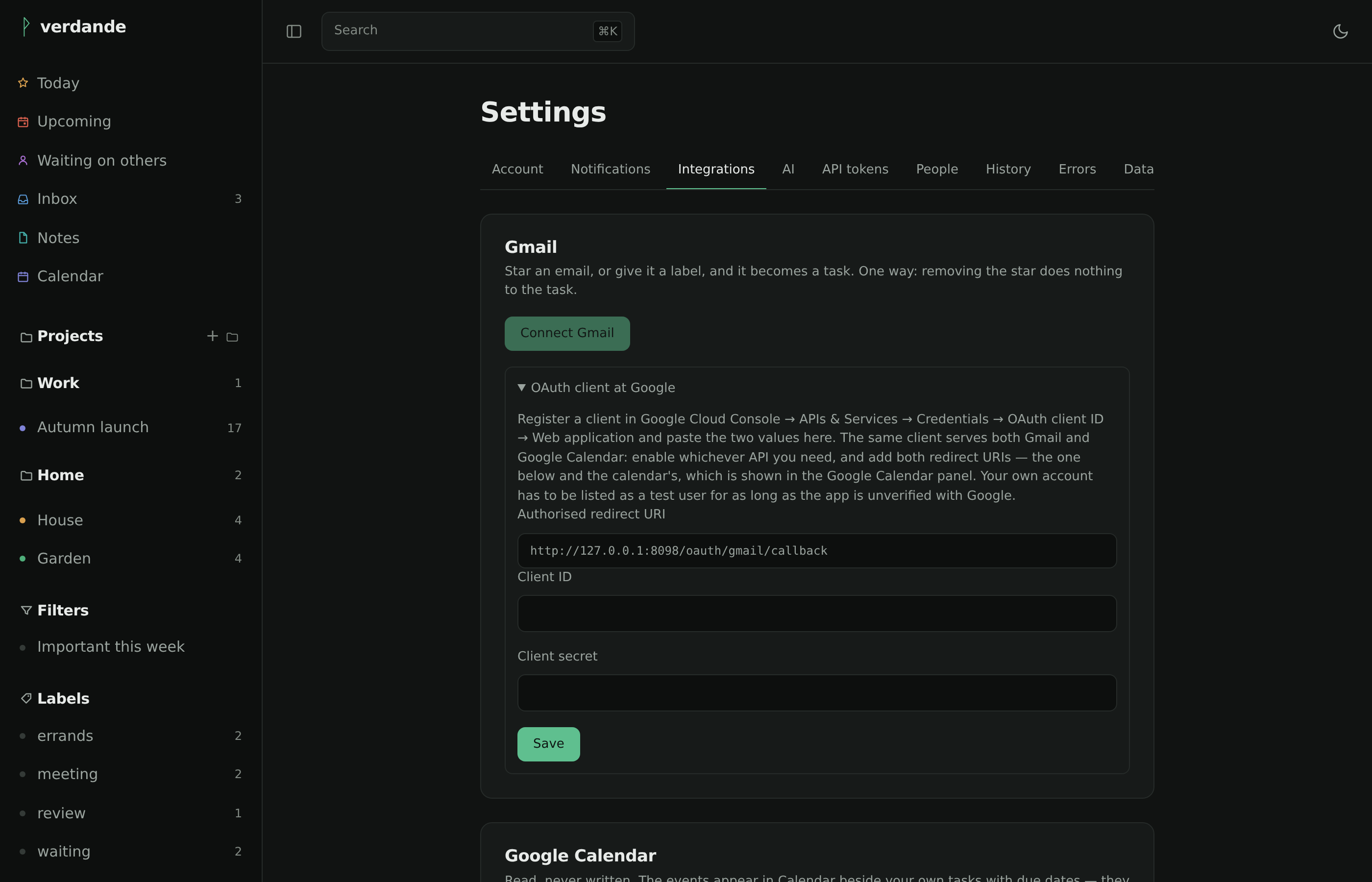Open the AI settings tab
The width and height of the screenshot is (1372, 882).
pyautogui.click(x=788, y=170)
